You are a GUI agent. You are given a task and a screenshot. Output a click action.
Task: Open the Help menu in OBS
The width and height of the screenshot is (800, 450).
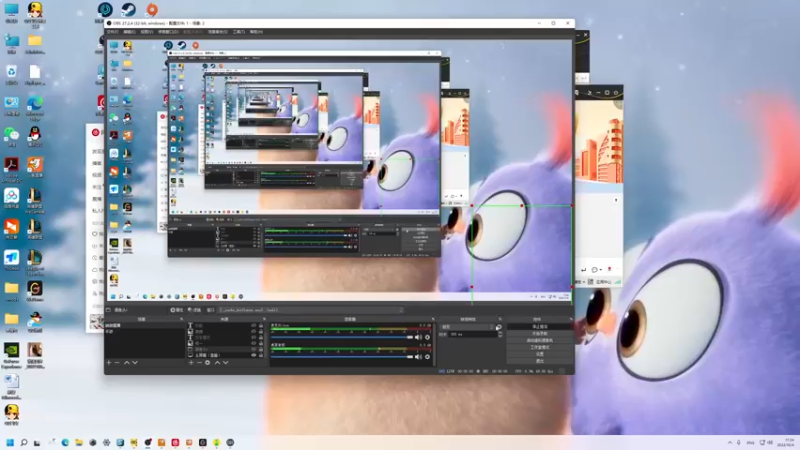pos(256,32)
